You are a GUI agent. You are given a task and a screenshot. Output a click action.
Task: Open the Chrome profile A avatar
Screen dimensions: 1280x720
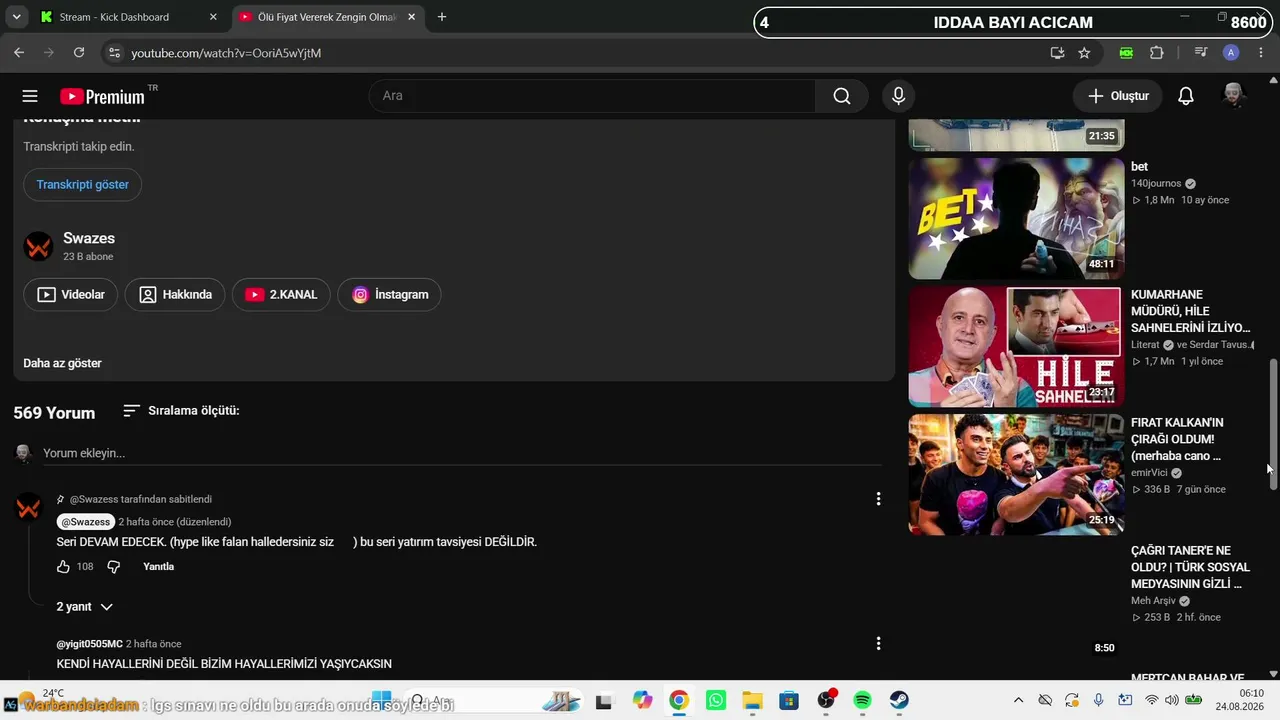tap(1231, 53)
